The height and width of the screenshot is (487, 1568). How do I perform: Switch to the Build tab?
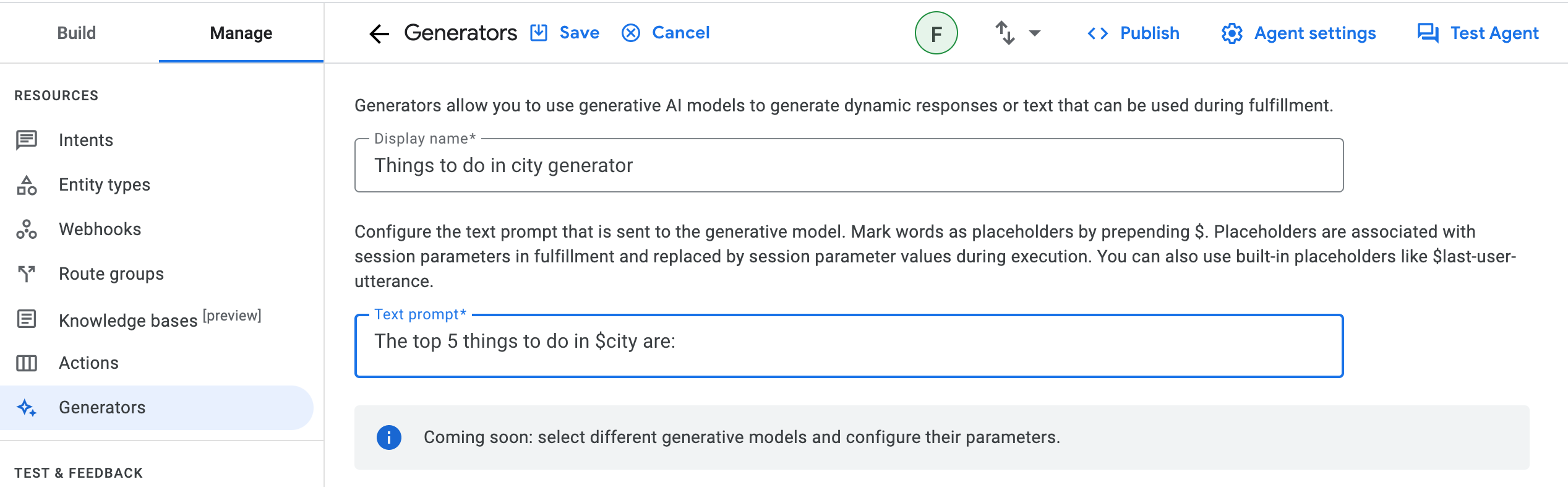(77, 33)
